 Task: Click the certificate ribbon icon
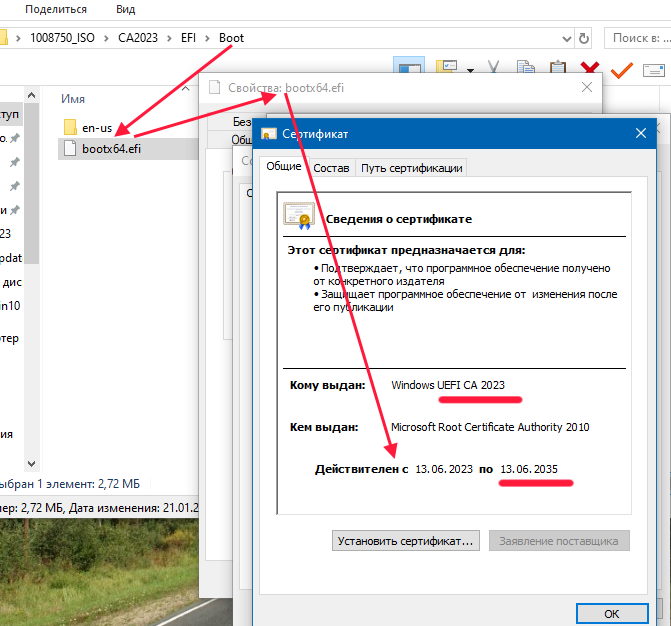pyautogui.click(x=299, y=216)
